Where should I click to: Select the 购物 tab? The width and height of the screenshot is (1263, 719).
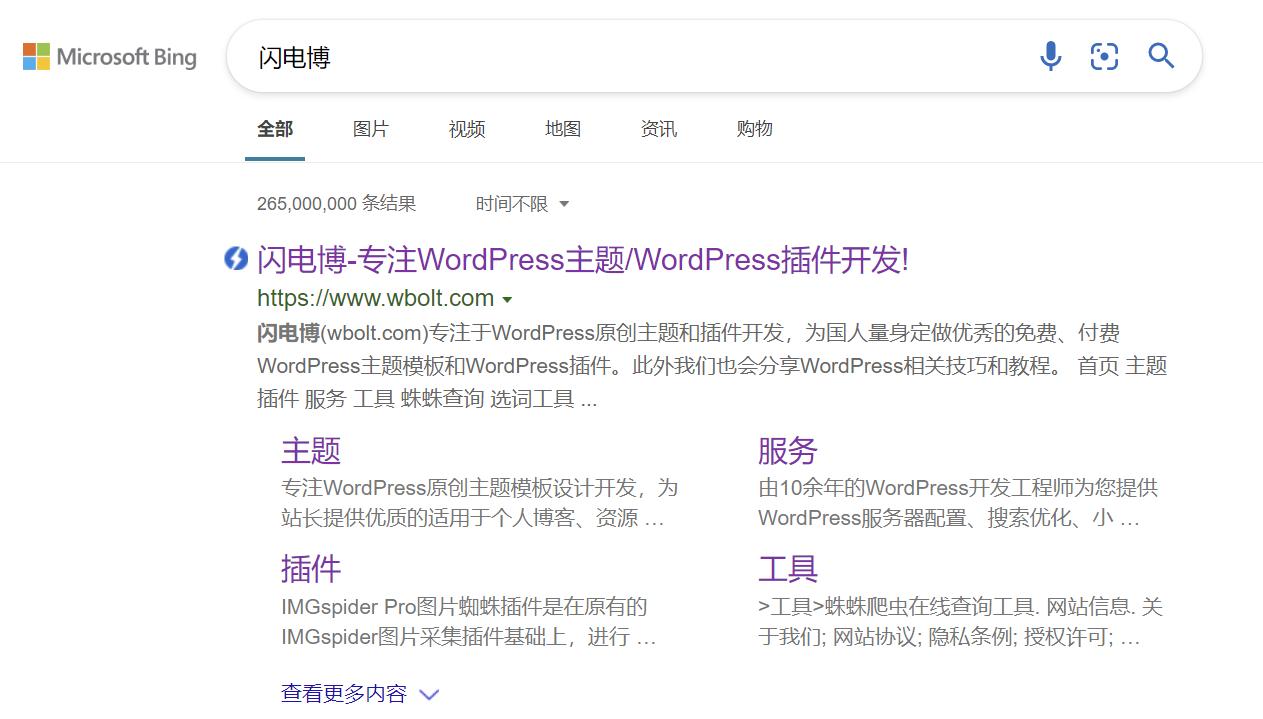click(x=754, y=129)
